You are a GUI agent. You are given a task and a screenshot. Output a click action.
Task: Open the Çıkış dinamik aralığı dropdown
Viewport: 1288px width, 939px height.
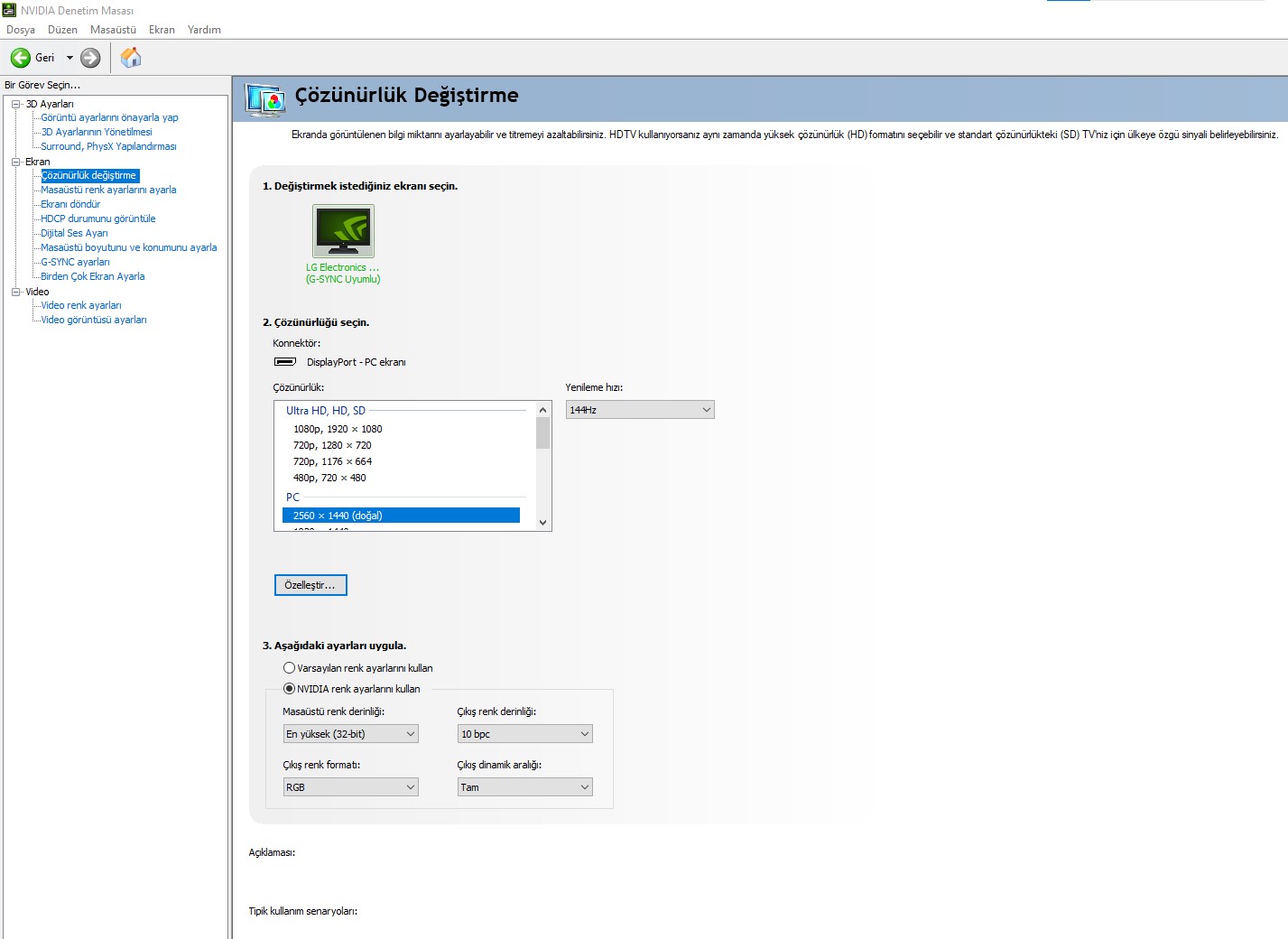point(525,787)
